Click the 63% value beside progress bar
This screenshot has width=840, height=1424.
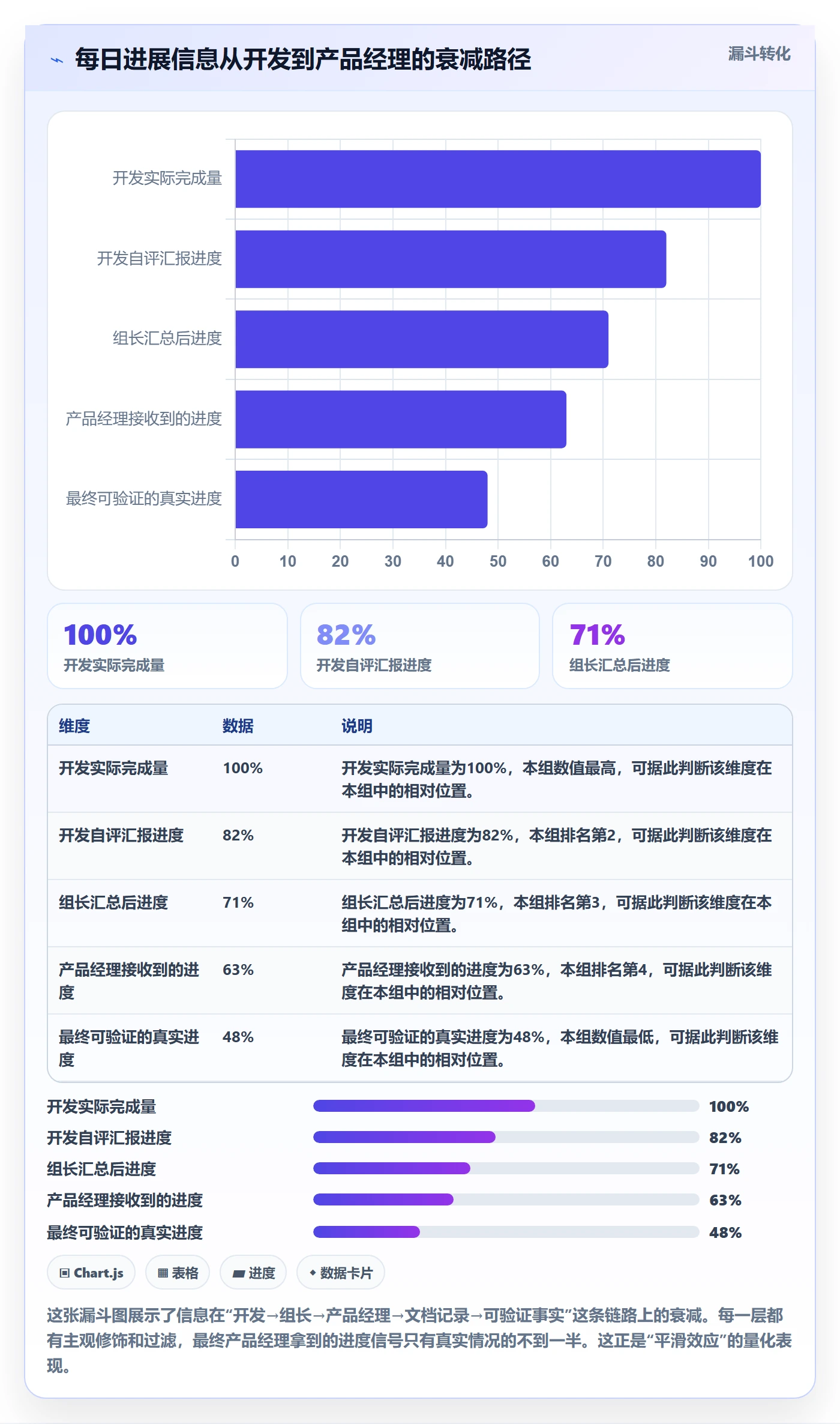[725, 1200]
